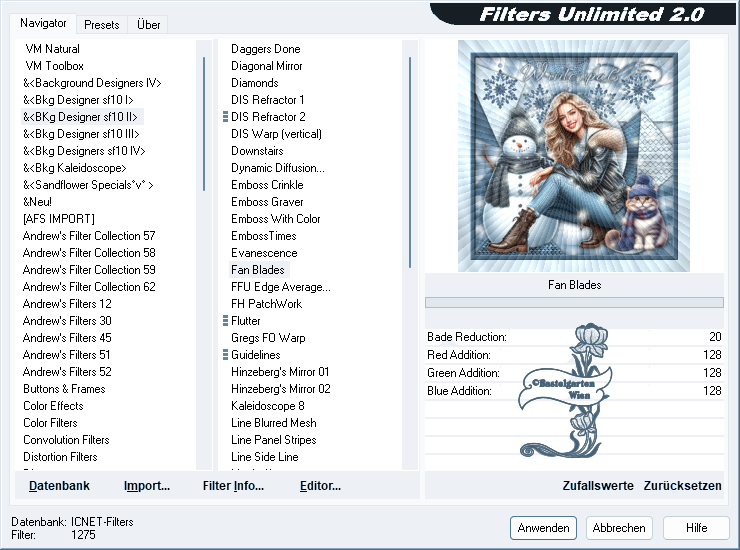Open the Datenbank menu
740x550 pixels.
click(x=59, y=486)
